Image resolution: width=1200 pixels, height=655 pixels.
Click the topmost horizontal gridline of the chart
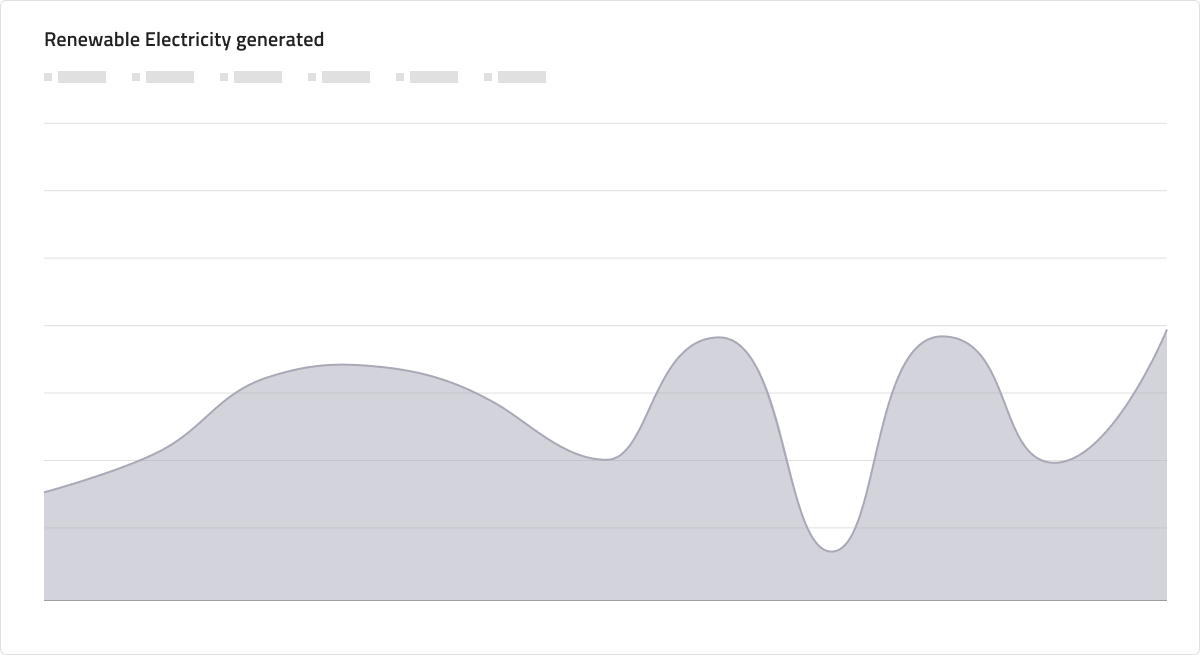pyautogui.click(x=605, y=123)
